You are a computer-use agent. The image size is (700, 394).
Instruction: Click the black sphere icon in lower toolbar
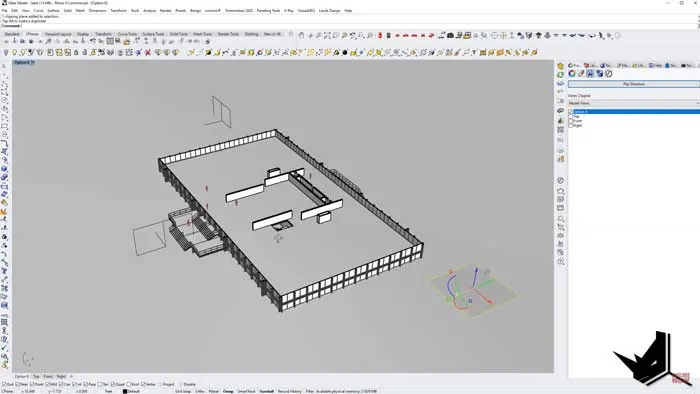(x=345, y=52)
